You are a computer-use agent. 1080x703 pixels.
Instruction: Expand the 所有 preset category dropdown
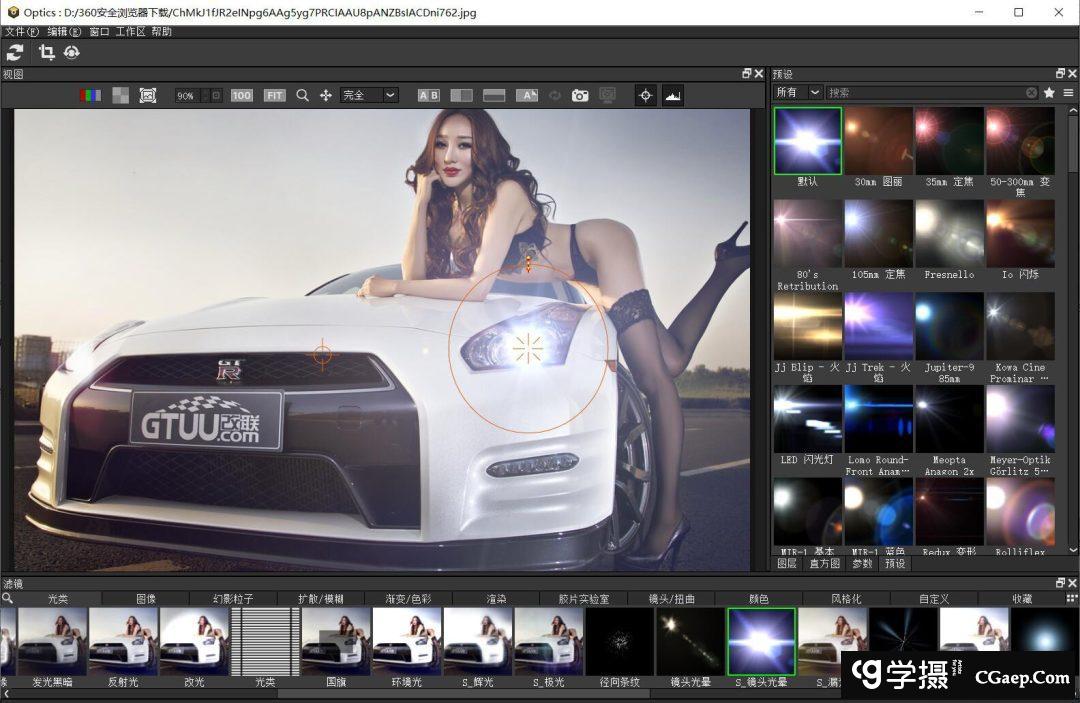click(x=797, y=92)
